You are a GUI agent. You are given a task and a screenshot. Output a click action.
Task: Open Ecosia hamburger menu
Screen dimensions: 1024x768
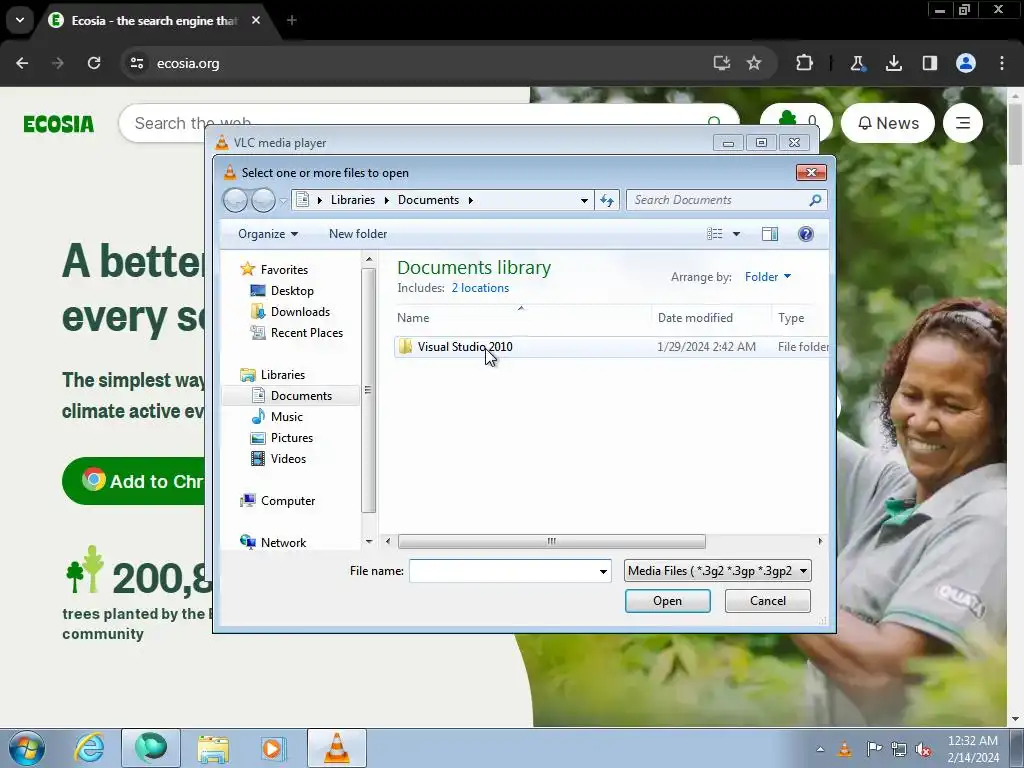963,123
